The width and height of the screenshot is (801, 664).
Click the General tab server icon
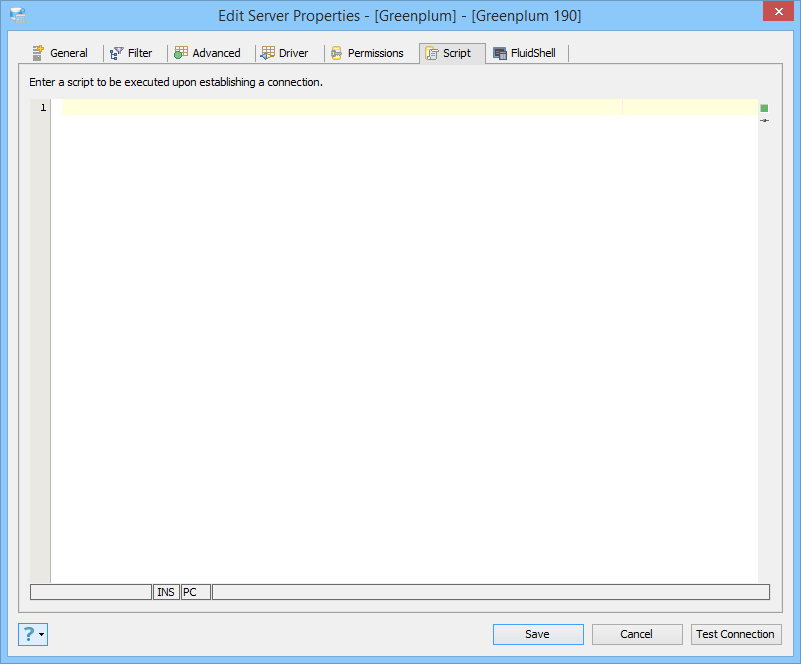pos(38,53)
